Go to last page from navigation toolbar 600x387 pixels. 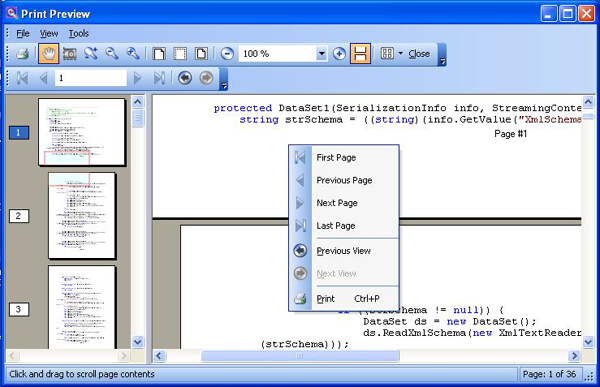coord(159,78)
